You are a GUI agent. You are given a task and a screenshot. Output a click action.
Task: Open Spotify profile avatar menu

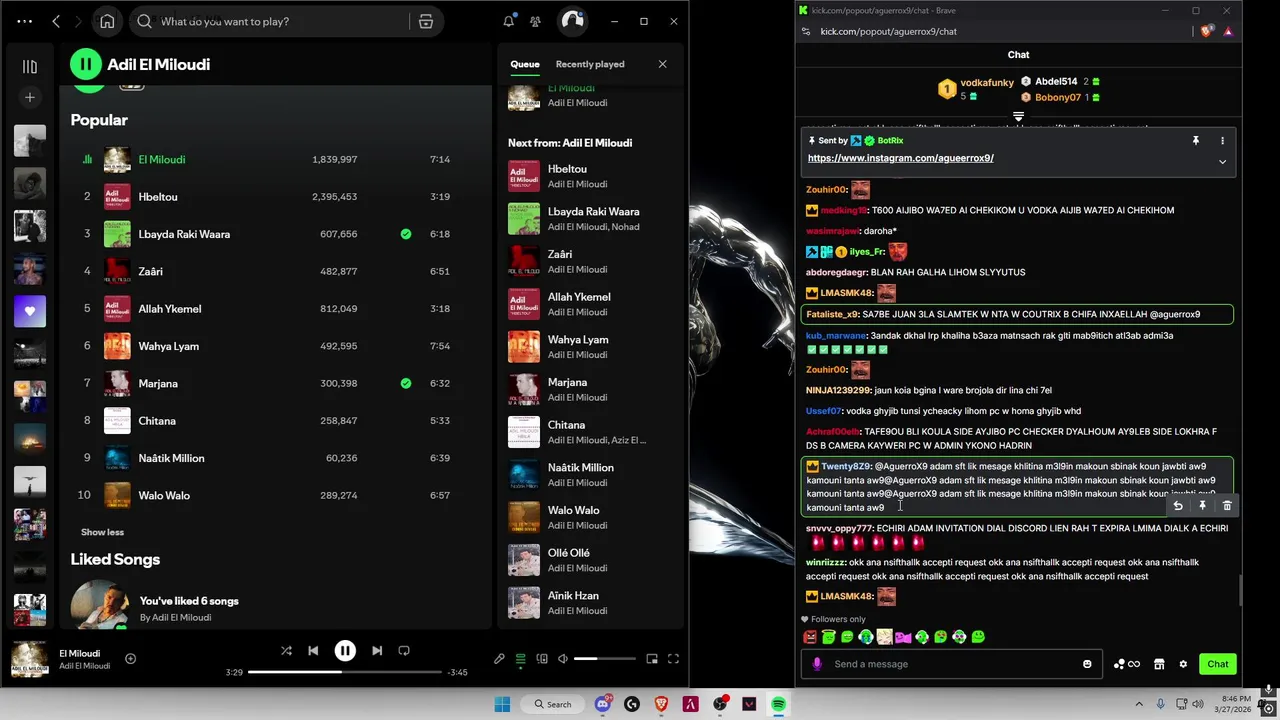point(571,21)
